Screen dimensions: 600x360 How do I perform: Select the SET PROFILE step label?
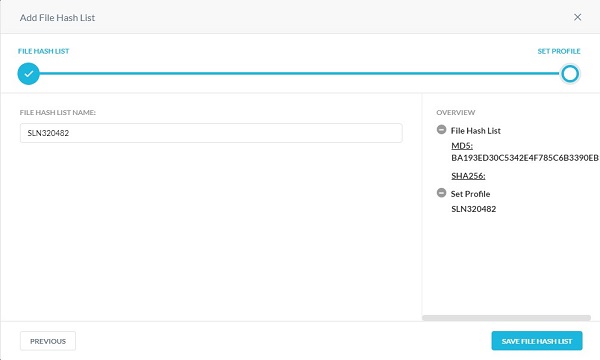click(x=559, y=51)
